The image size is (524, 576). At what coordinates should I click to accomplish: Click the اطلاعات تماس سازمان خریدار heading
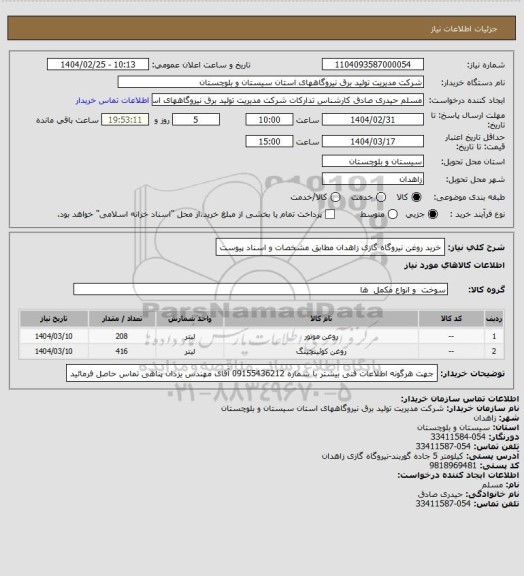click(460, 399)
